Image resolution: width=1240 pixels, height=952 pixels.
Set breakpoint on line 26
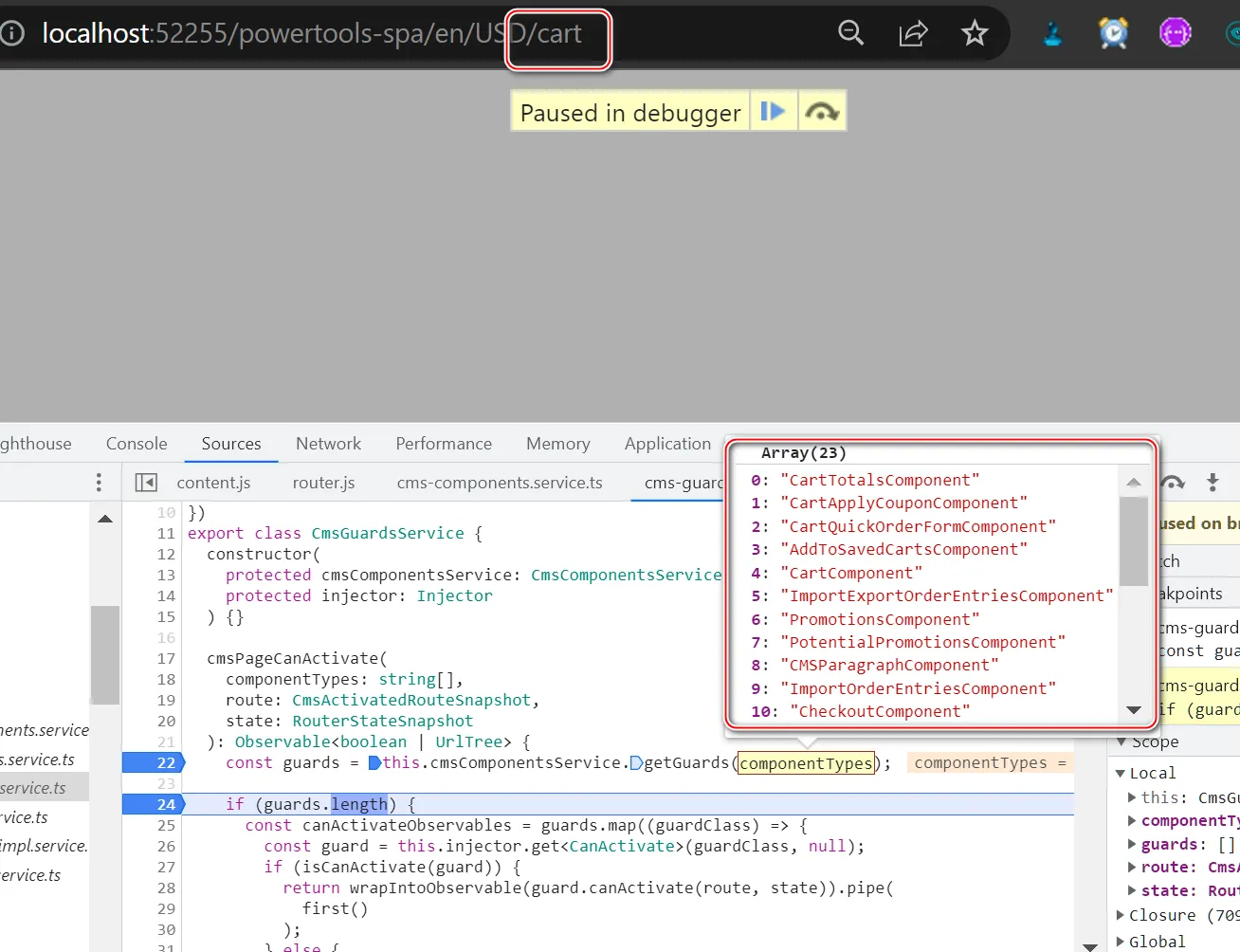point(166,846)
